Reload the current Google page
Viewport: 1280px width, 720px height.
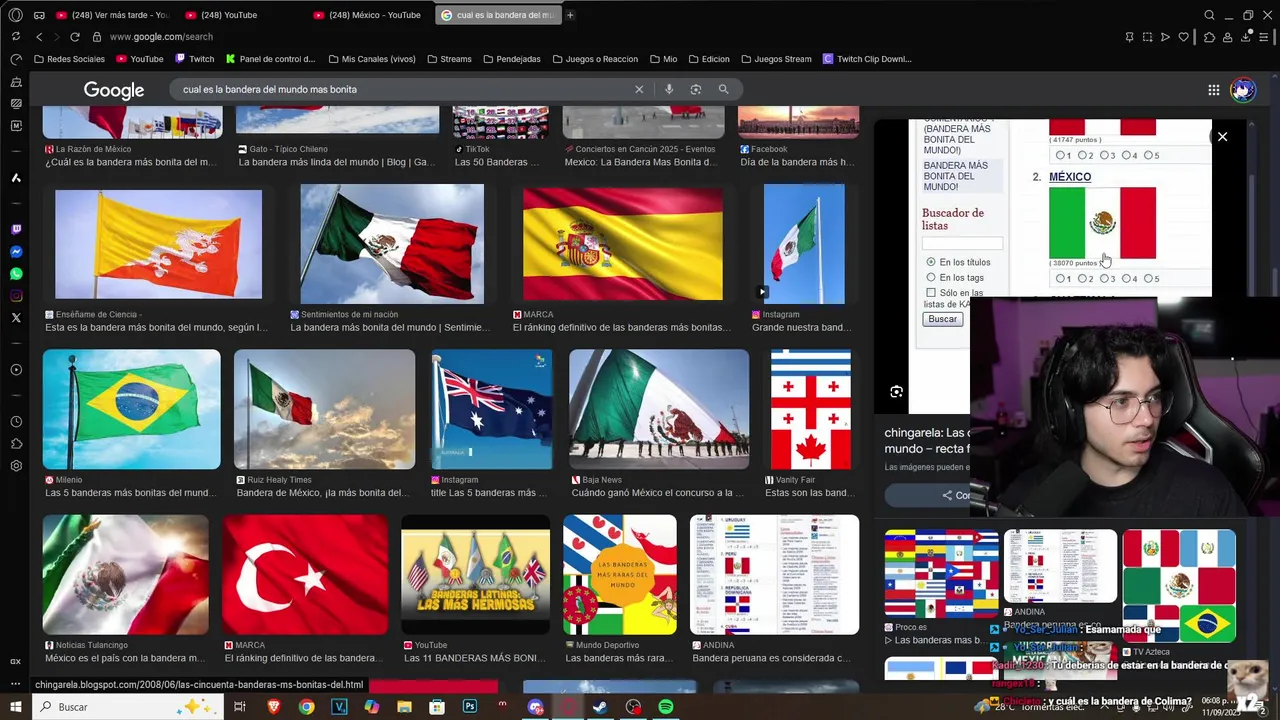point(74,37)
